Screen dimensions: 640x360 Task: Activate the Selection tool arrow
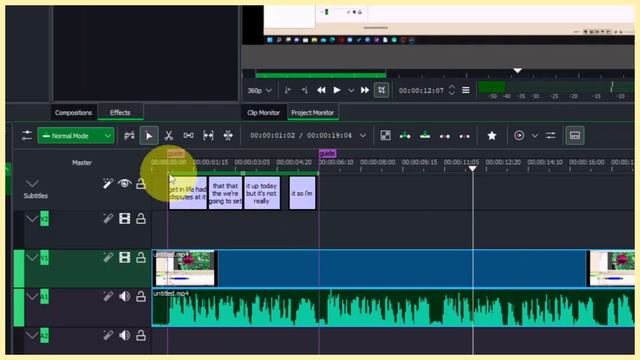tap(149, 136)
